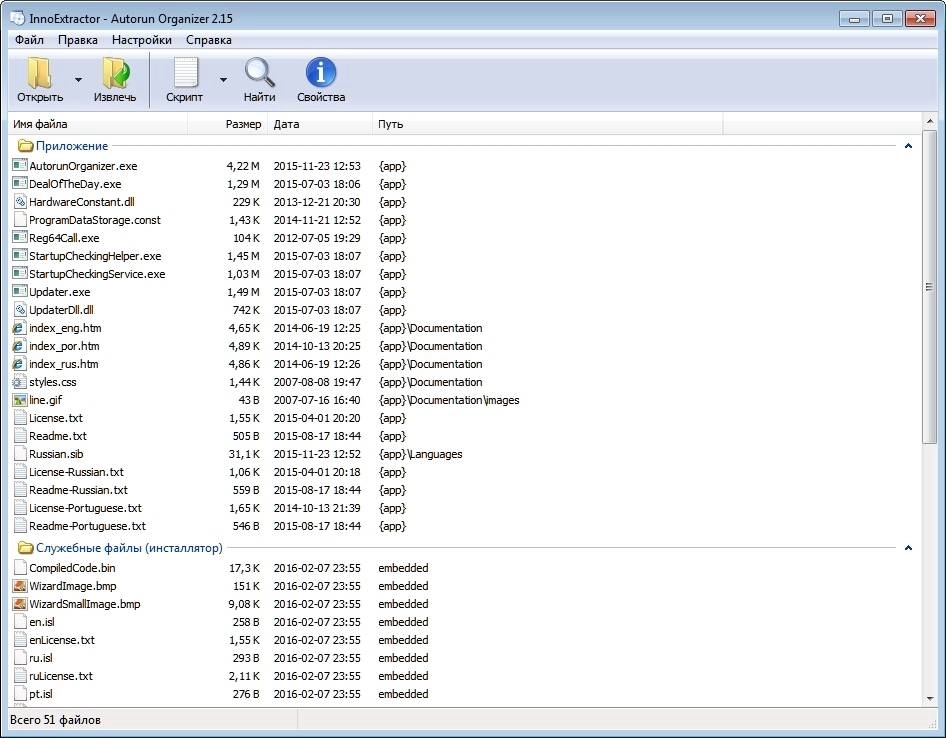Collapse the Приложение group
This screenshot has height=738, width=946.
coord(908,146)
